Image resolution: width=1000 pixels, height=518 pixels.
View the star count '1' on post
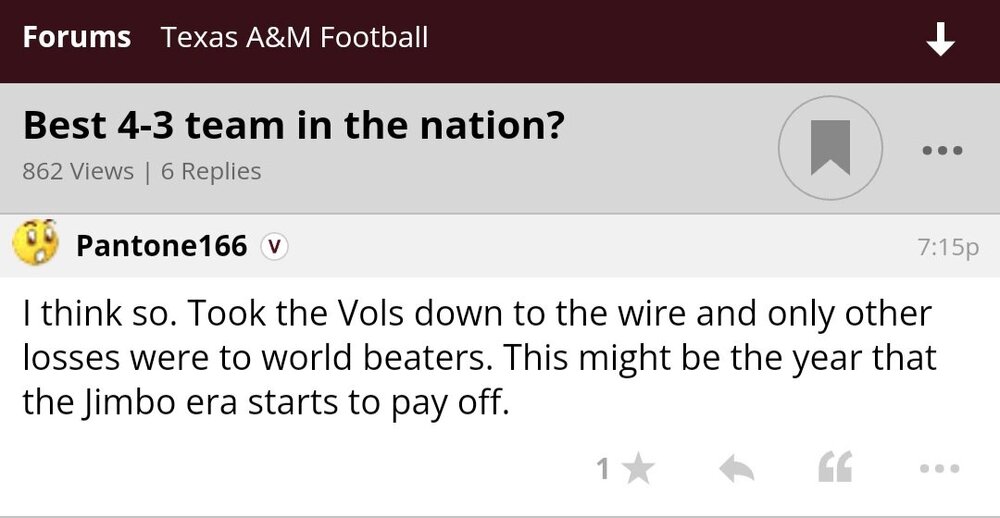603,469
